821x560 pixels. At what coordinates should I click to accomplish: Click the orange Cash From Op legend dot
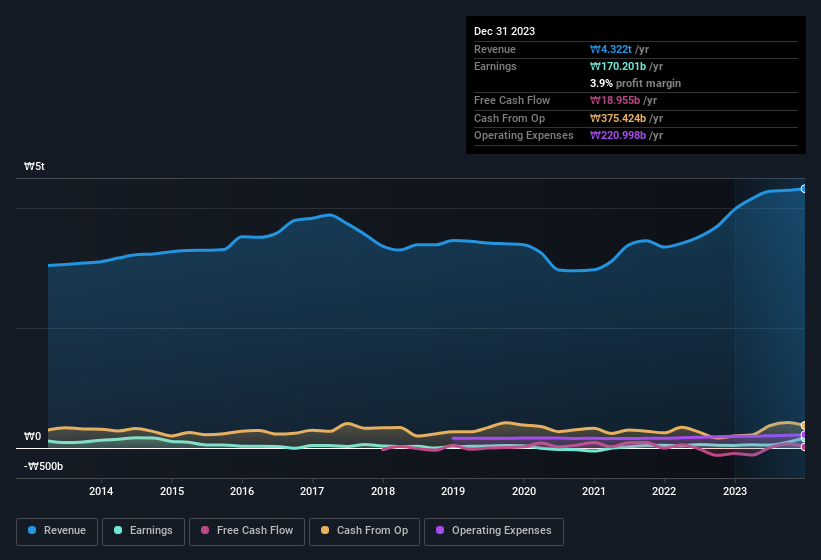coord(326,530)
